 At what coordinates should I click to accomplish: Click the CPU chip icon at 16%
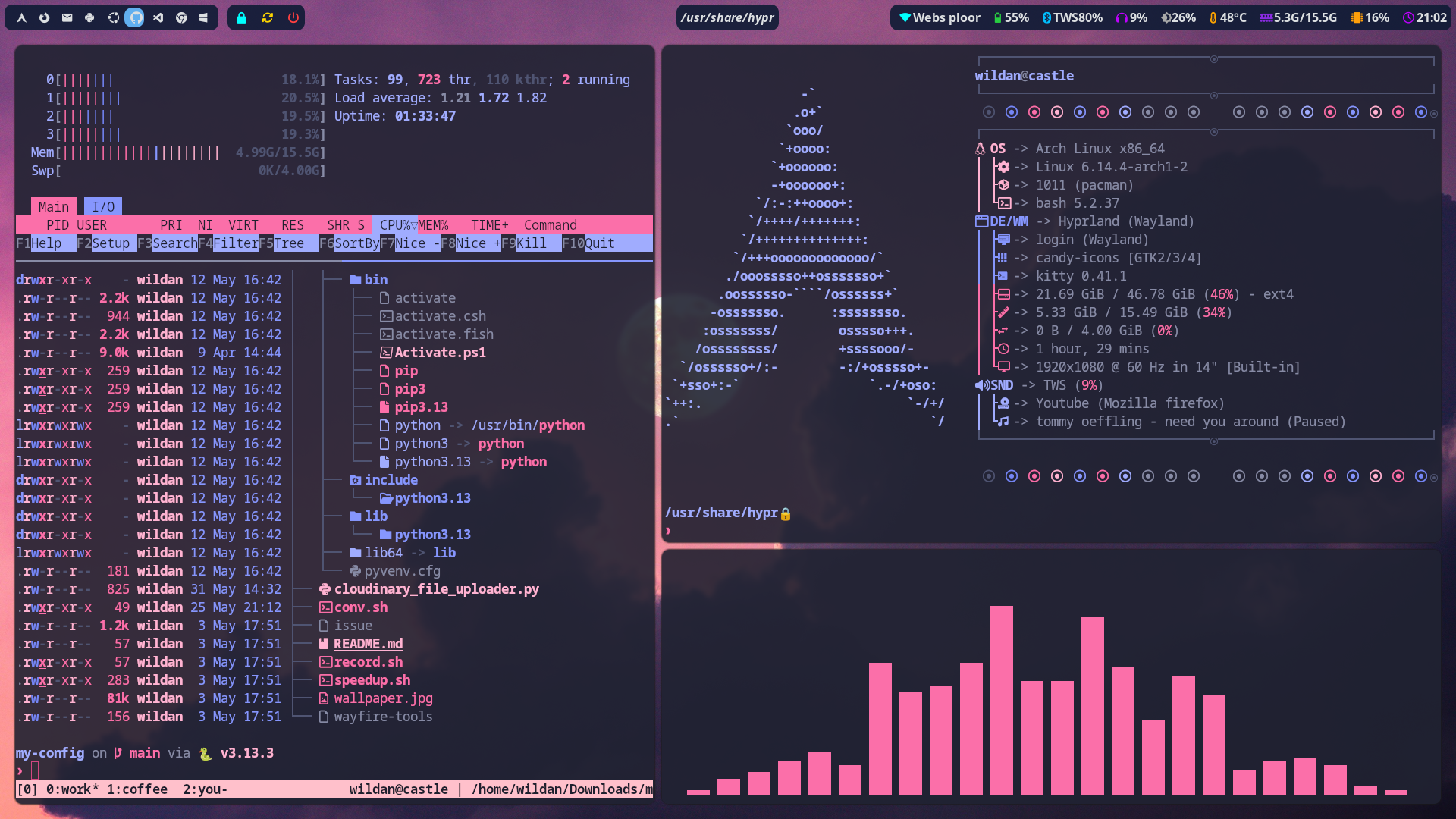pyautogui.click(x=1357, y=17)
